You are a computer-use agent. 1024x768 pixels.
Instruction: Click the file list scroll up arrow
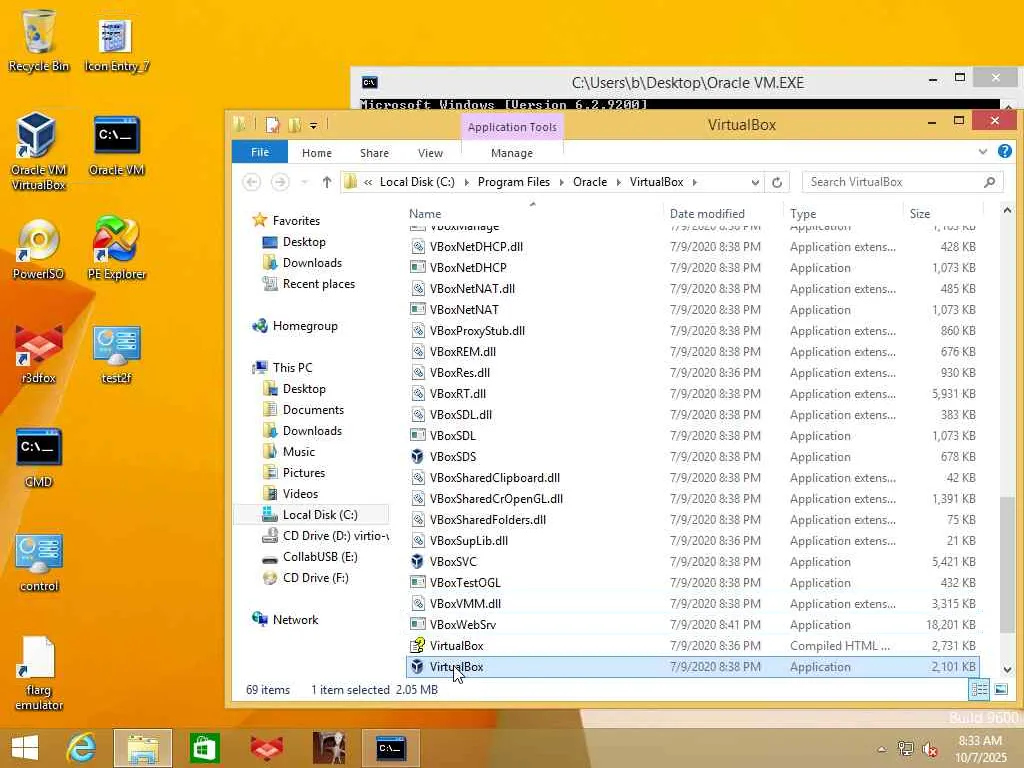click(1007, 210)
